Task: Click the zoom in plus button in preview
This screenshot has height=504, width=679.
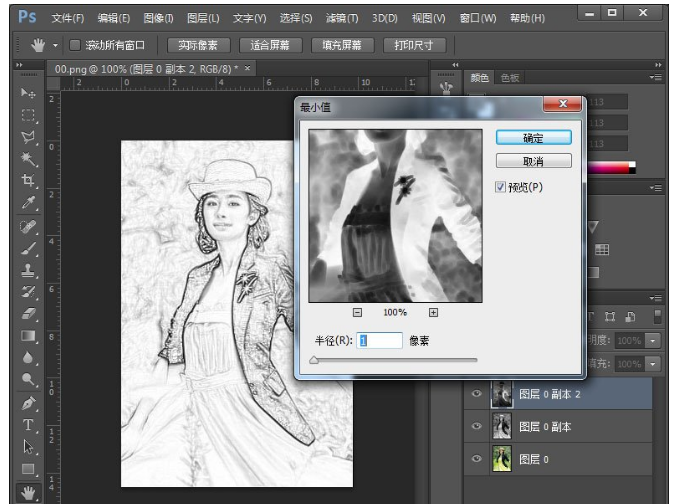Action: coord(434,312)
